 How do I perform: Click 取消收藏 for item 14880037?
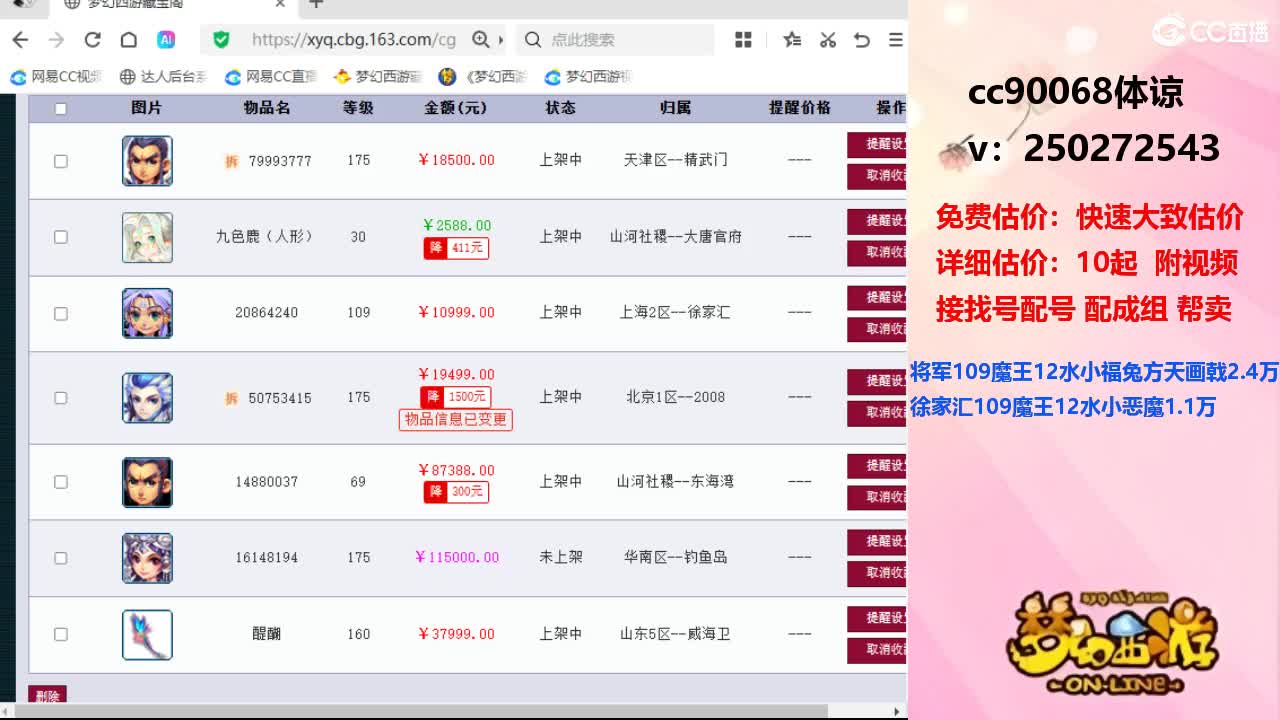pyautogui.click(x=877, y=497)
